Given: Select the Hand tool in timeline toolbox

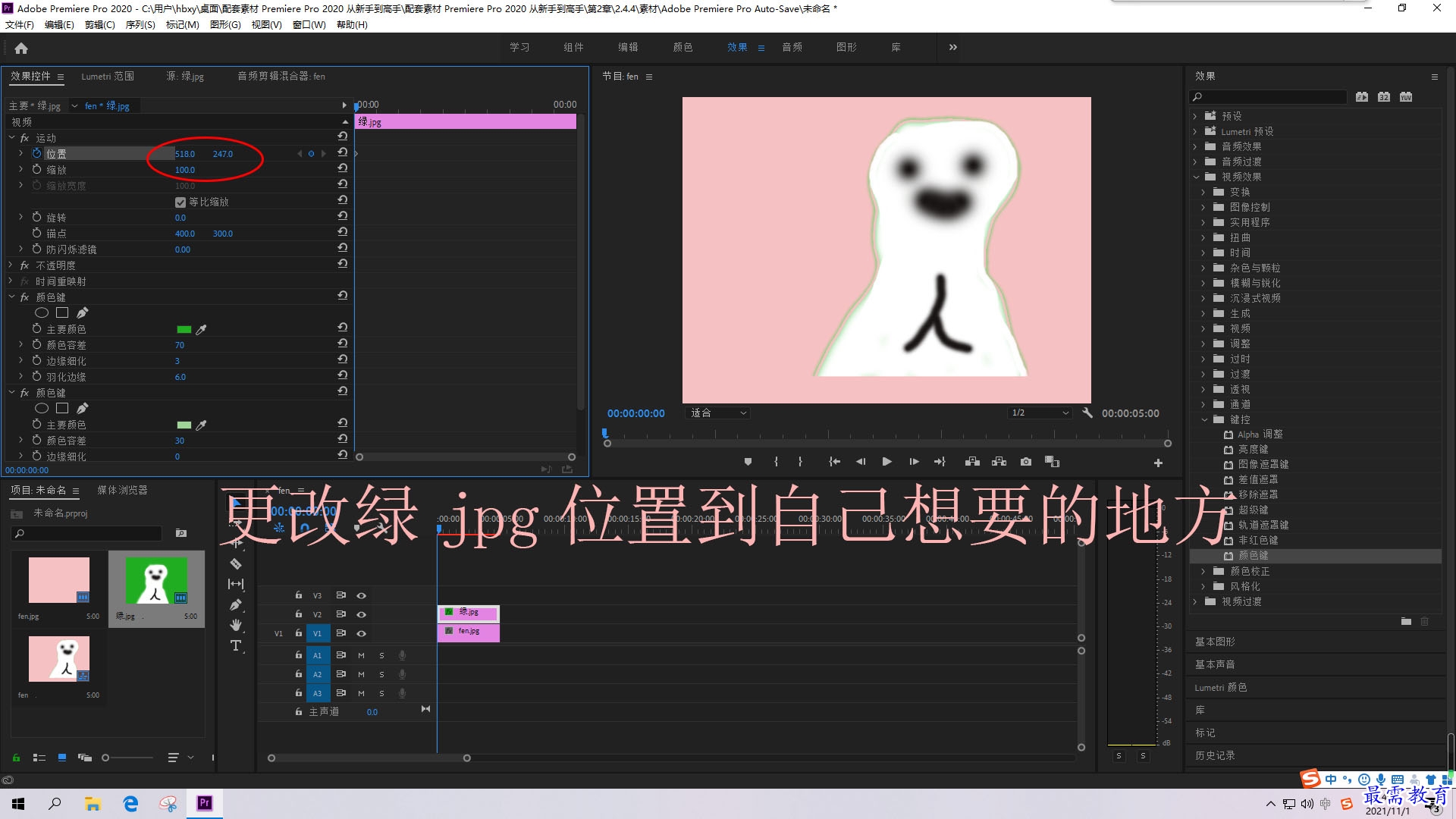Looking at the screenshot, I should (236, 625).
